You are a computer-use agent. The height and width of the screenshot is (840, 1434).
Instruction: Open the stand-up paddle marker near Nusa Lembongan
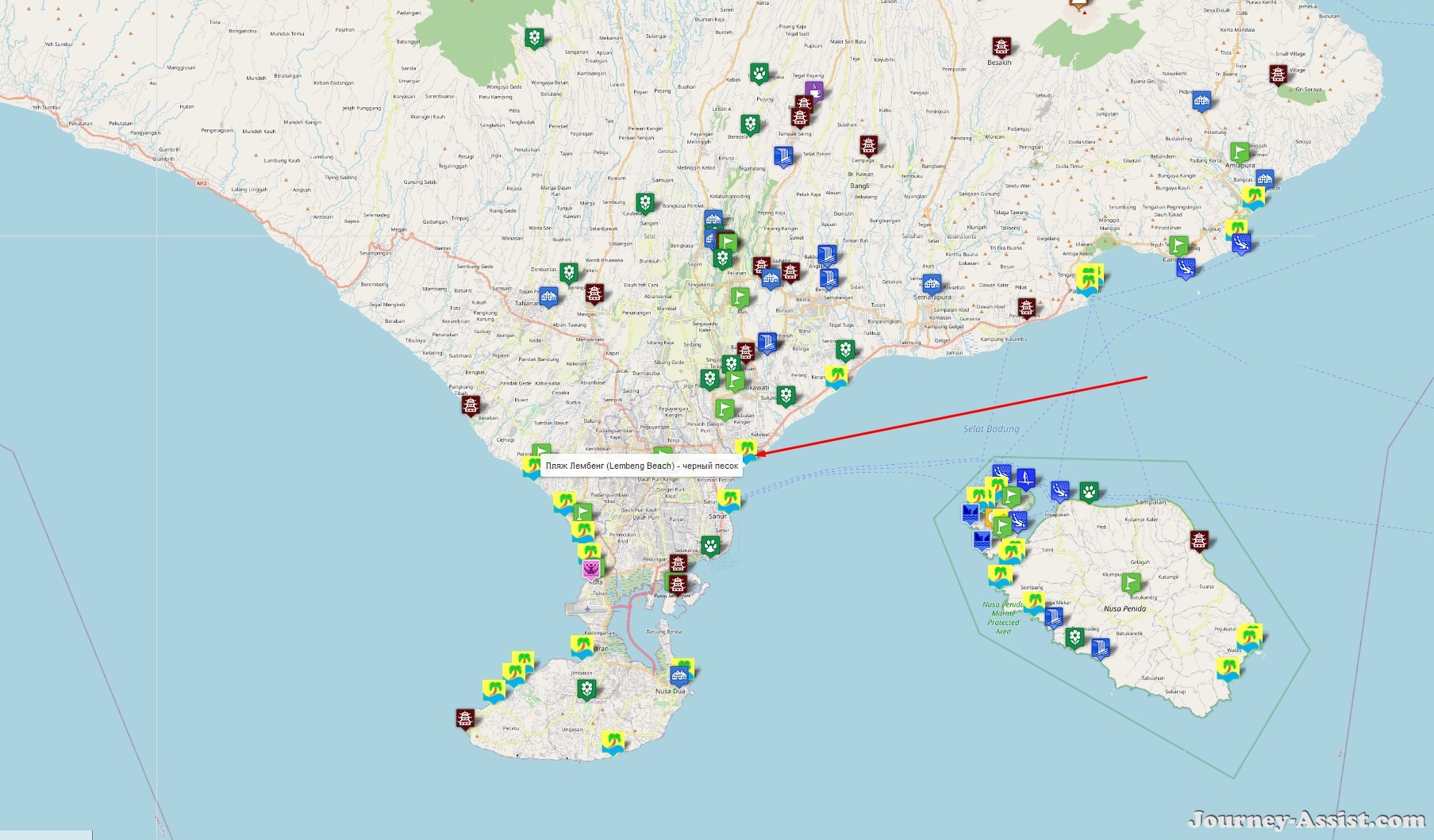(x=1026, y=479)
